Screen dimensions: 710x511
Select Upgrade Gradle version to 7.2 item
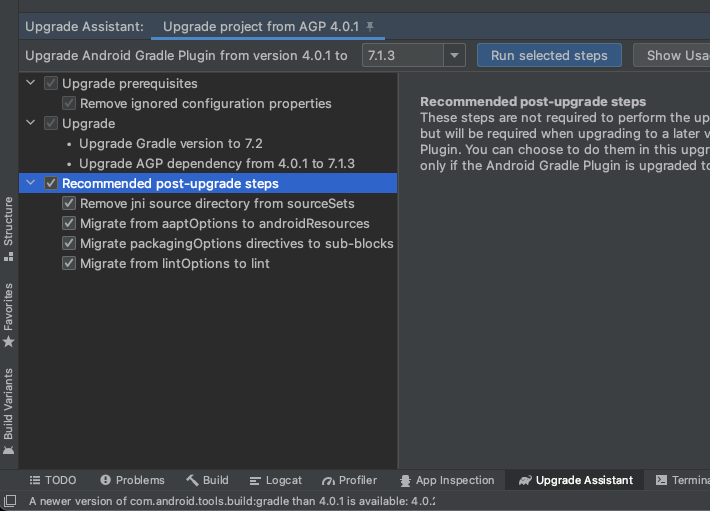[x=171, y=143]
